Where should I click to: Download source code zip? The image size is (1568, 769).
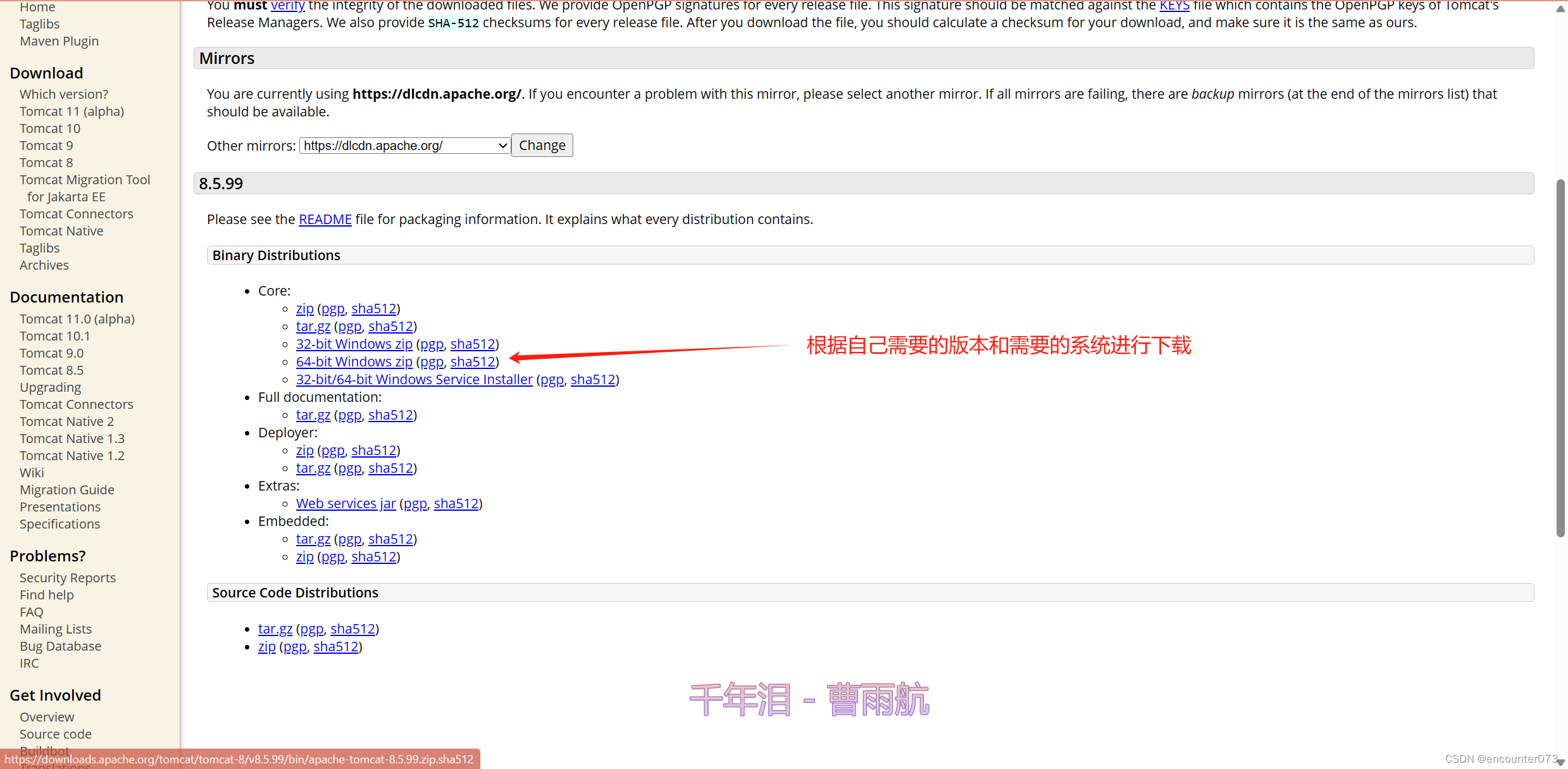pos(266,647)
